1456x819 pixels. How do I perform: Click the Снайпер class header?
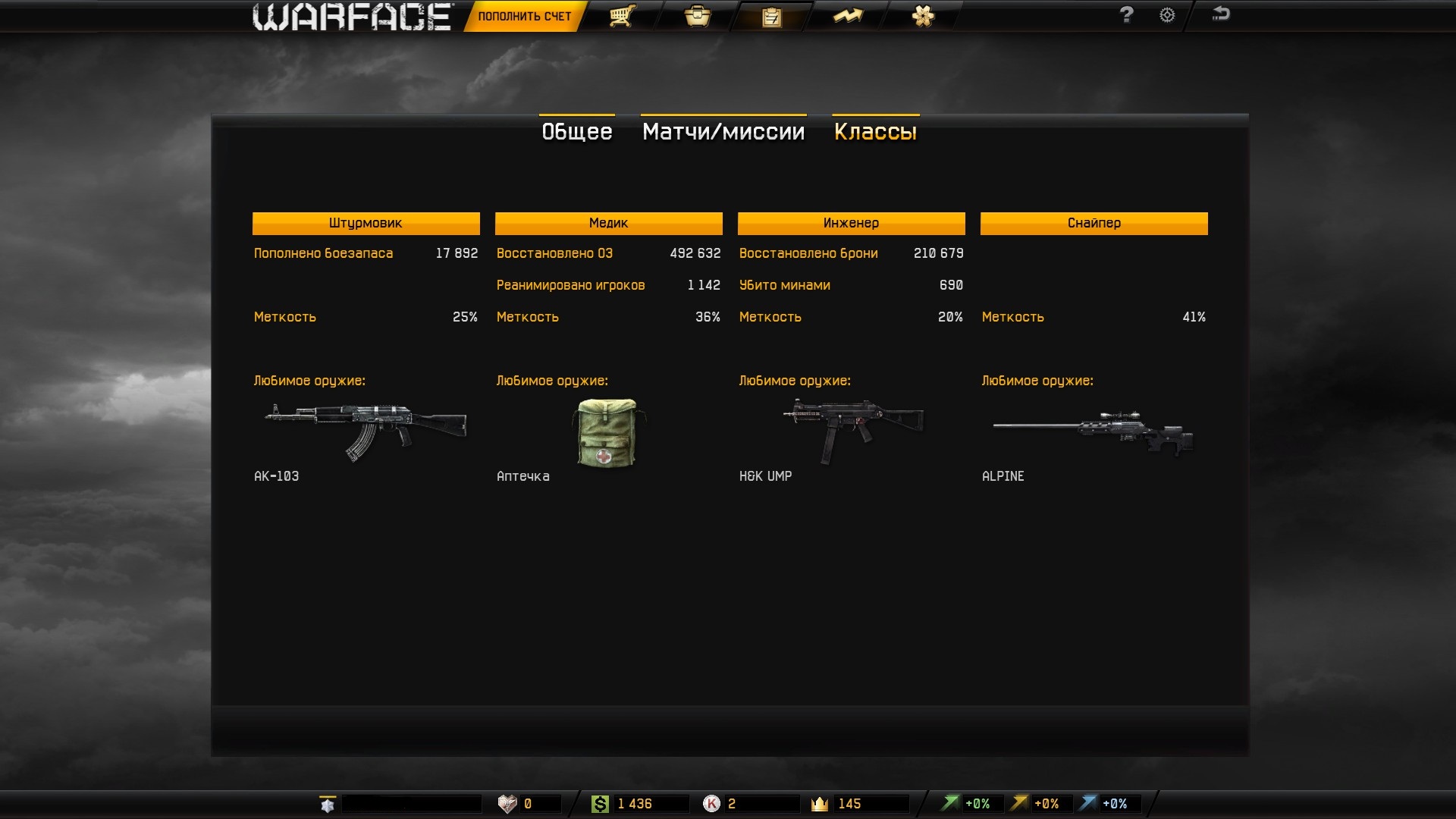(1094, 223)
